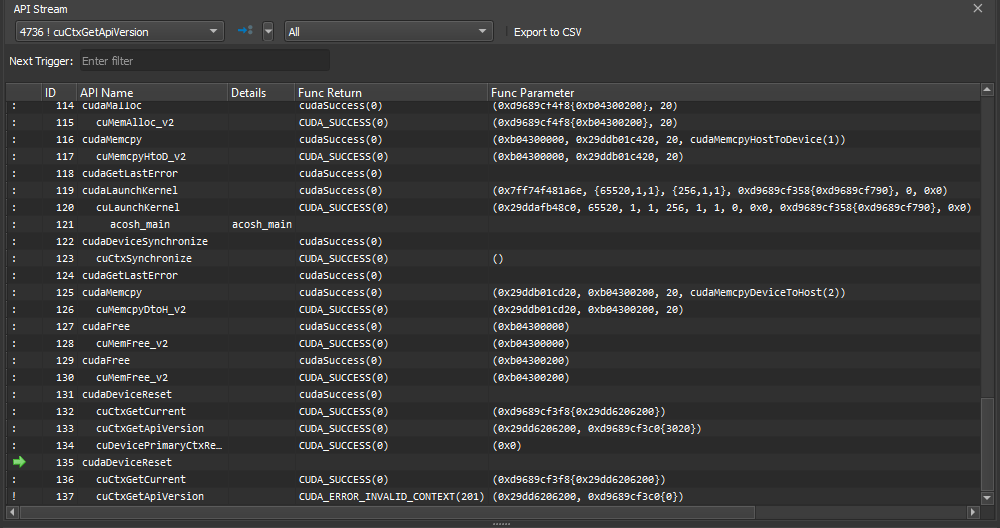The height and width of the screenshot is (528, 1000).
Task: Click the Func Parameter column header
Action: pos(533,93)
